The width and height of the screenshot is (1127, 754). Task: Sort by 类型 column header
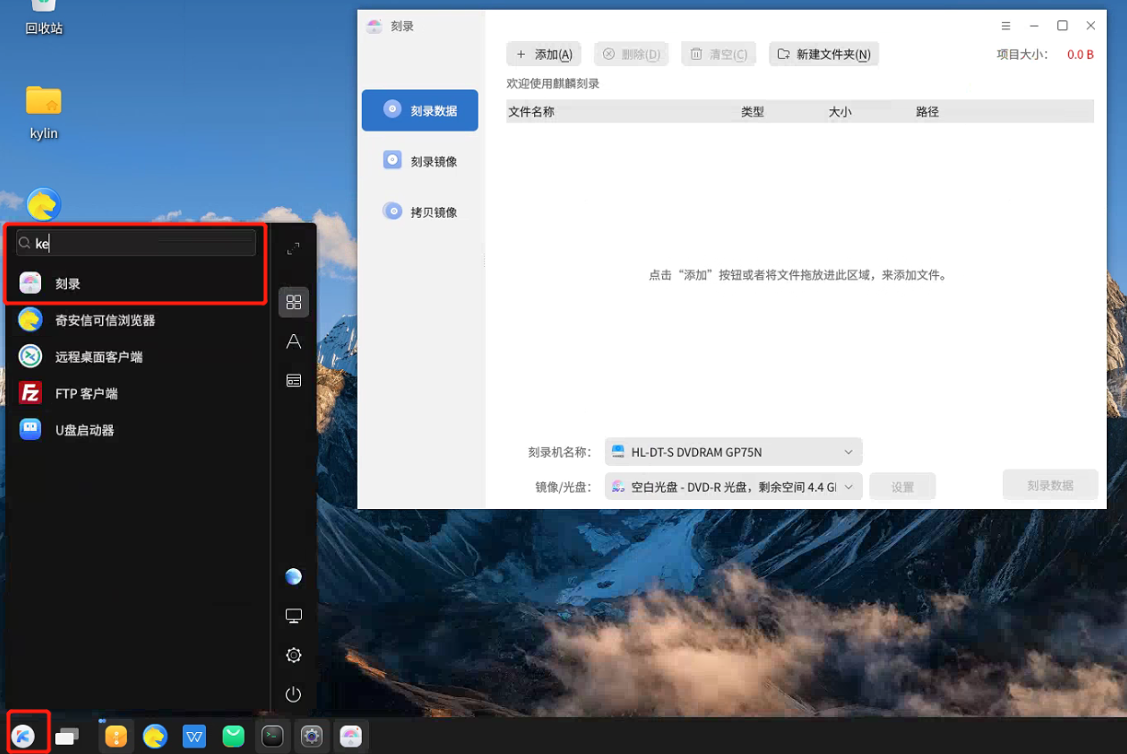click(753, 111)
